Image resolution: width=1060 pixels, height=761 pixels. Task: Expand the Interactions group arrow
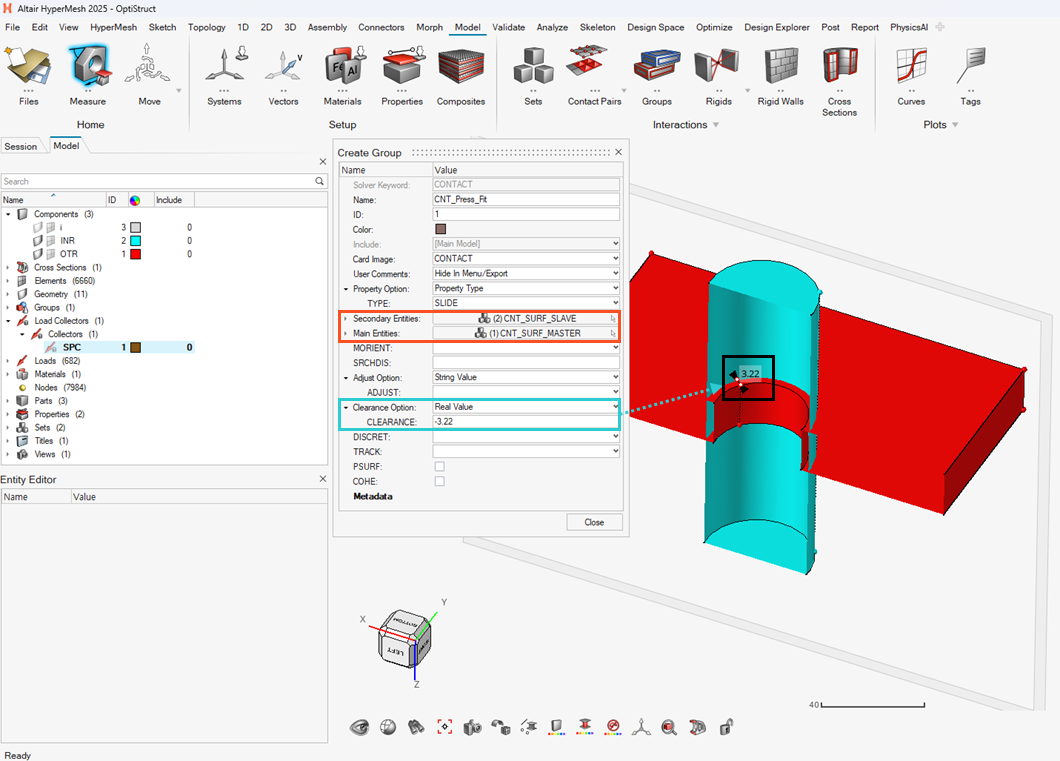(x=716, y=125)
